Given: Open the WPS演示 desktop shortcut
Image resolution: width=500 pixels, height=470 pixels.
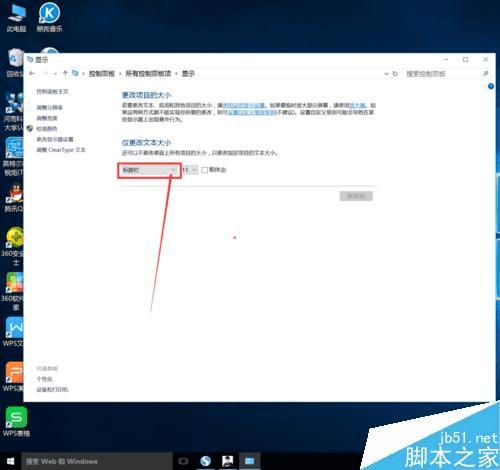Looking at the screenshot, I should (13, 377).
